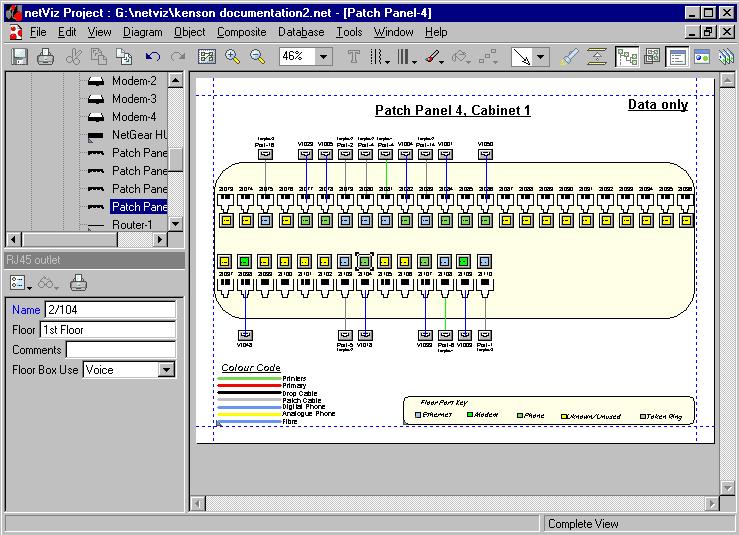This screenshot has width=739, height=535.
Task: Click the Comments input field
Action: 121,350
